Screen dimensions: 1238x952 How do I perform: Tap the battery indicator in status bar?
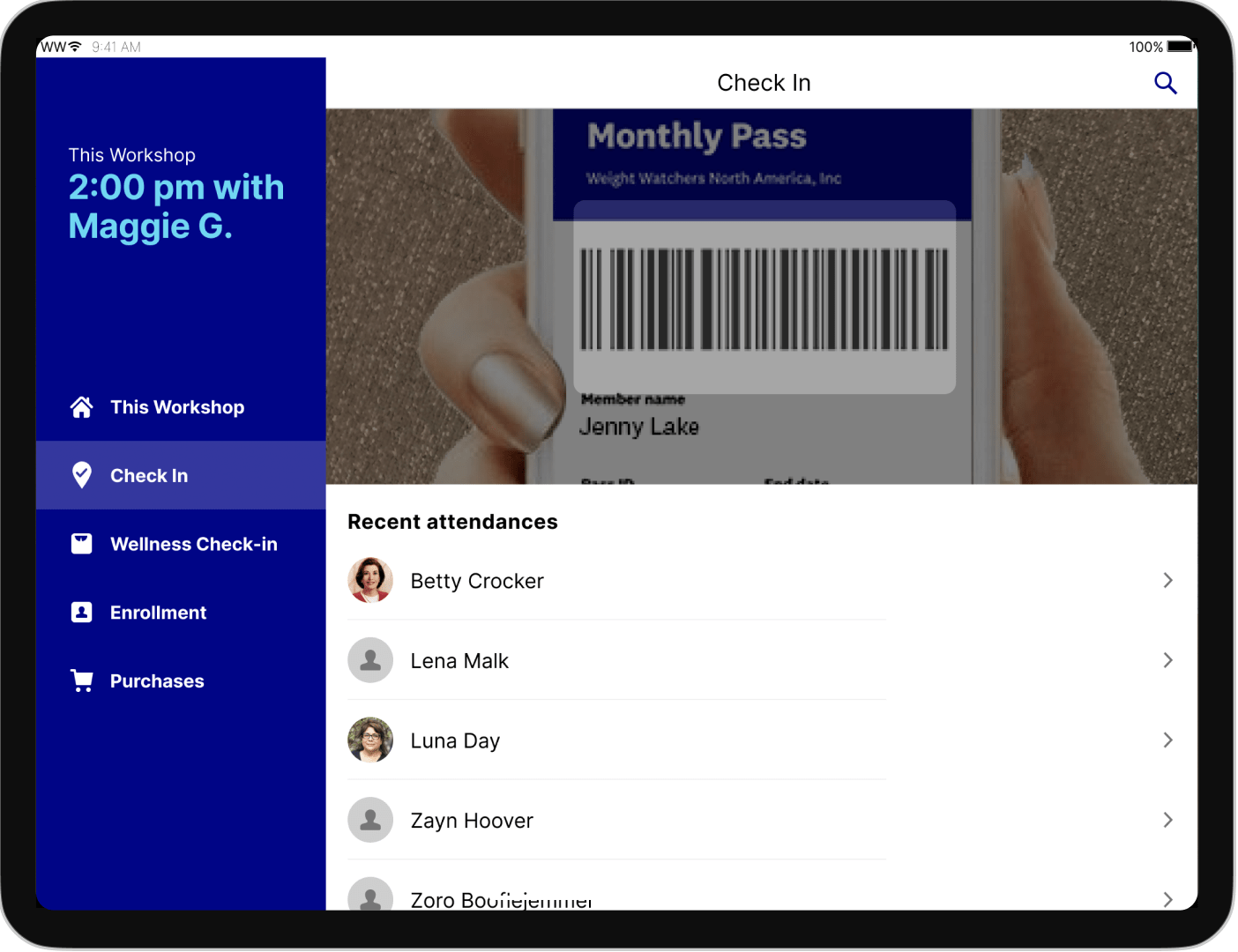point(1179,47)
